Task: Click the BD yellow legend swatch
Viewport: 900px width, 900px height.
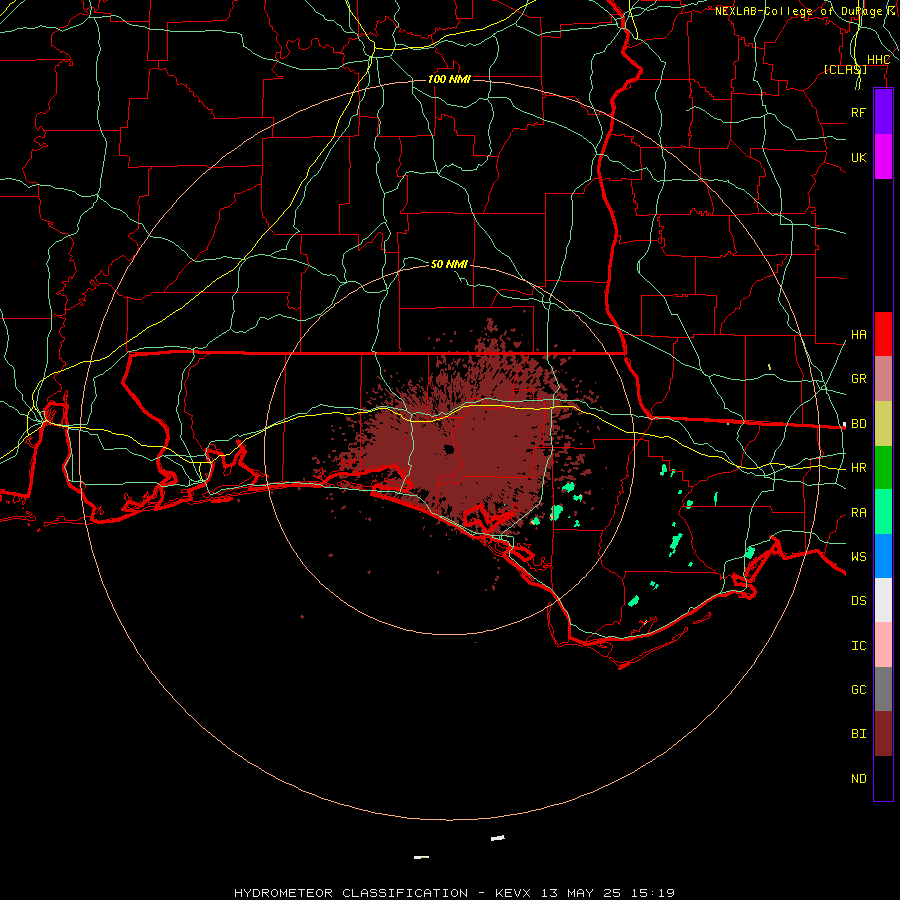Action: click(x=883, y=424)
